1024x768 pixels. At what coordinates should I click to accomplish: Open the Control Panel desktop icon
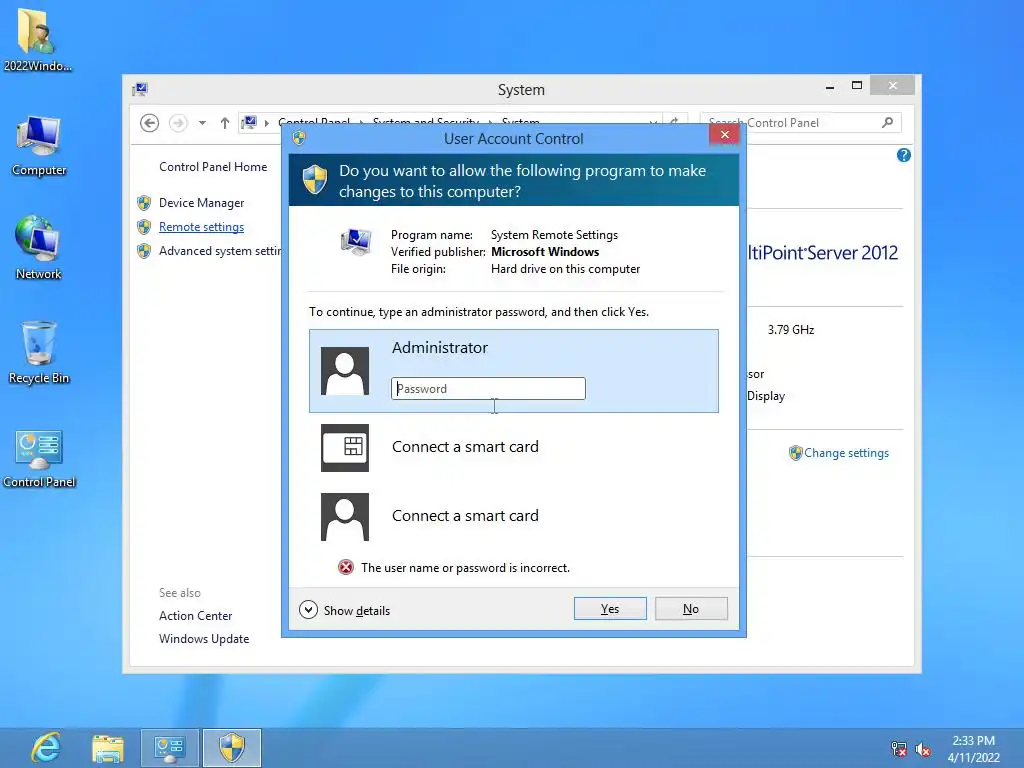39,458
